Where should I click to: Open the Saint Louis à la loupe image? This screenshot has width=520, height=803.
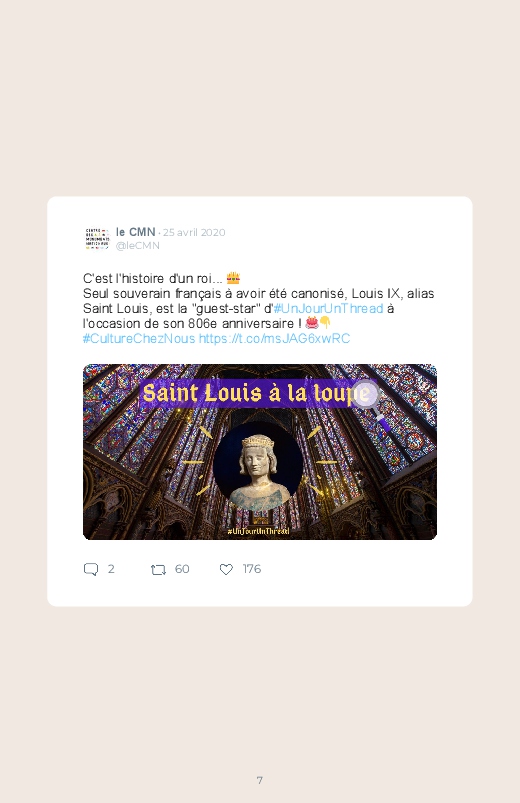point(260,452)
